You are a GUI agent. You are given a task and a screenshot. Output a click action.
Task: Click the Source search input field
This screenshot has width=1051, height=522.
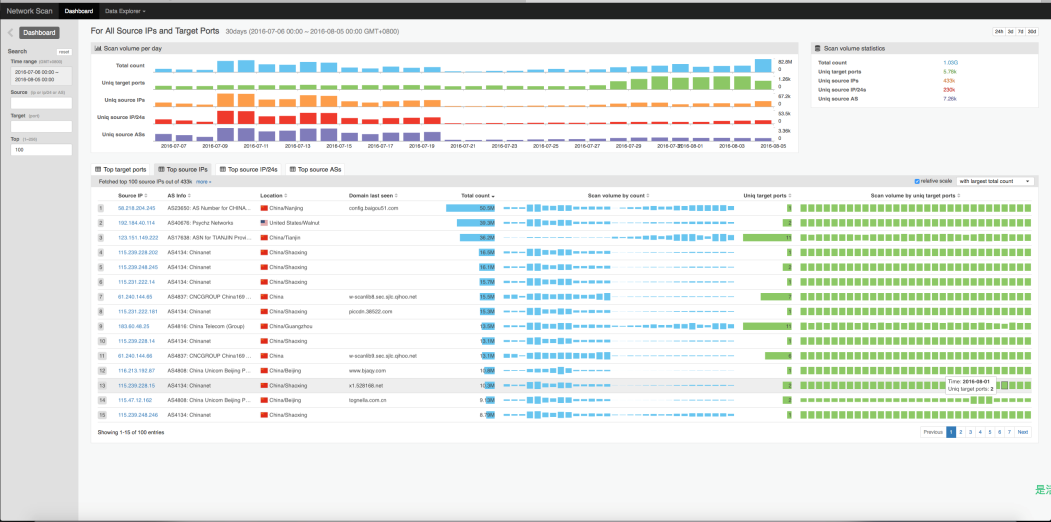40,102
